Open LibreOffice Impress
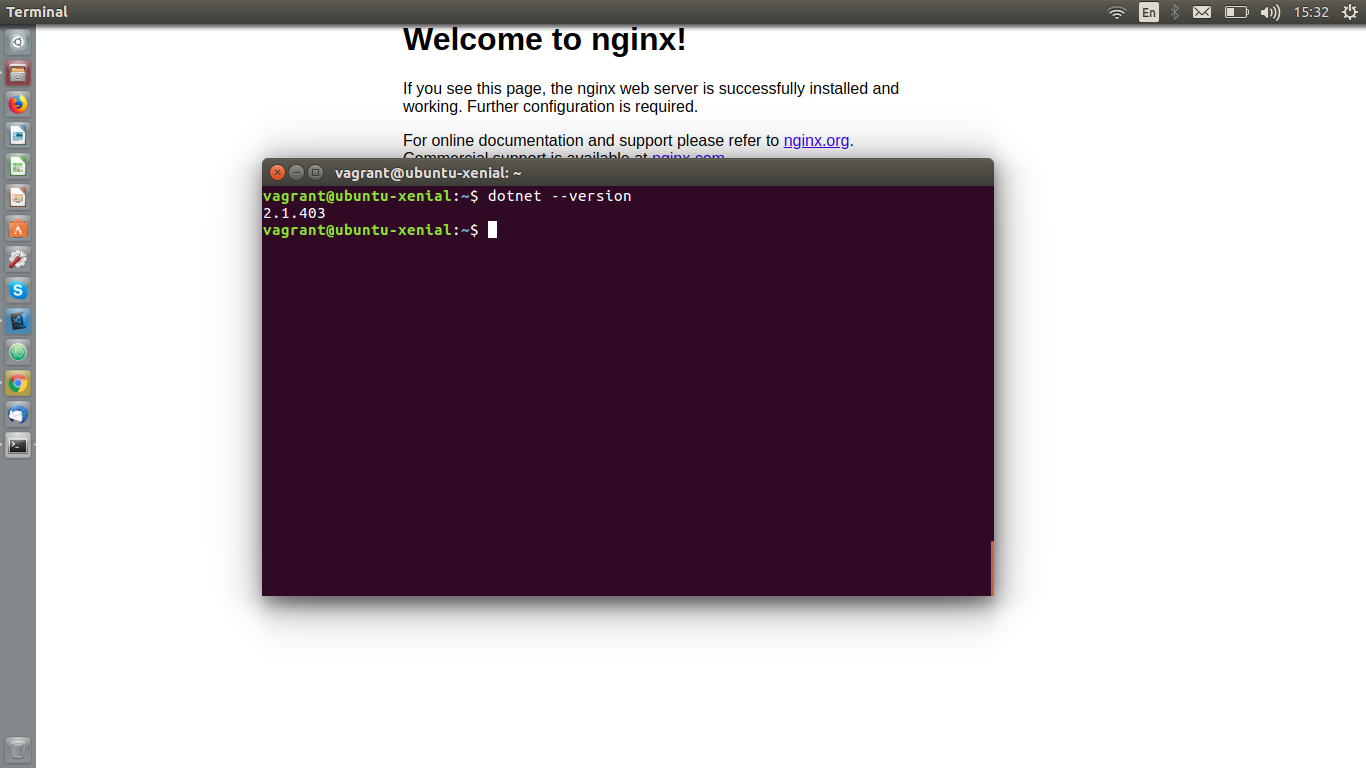Viewport: 1366px width, 768px height. click(x=17, y=197)
